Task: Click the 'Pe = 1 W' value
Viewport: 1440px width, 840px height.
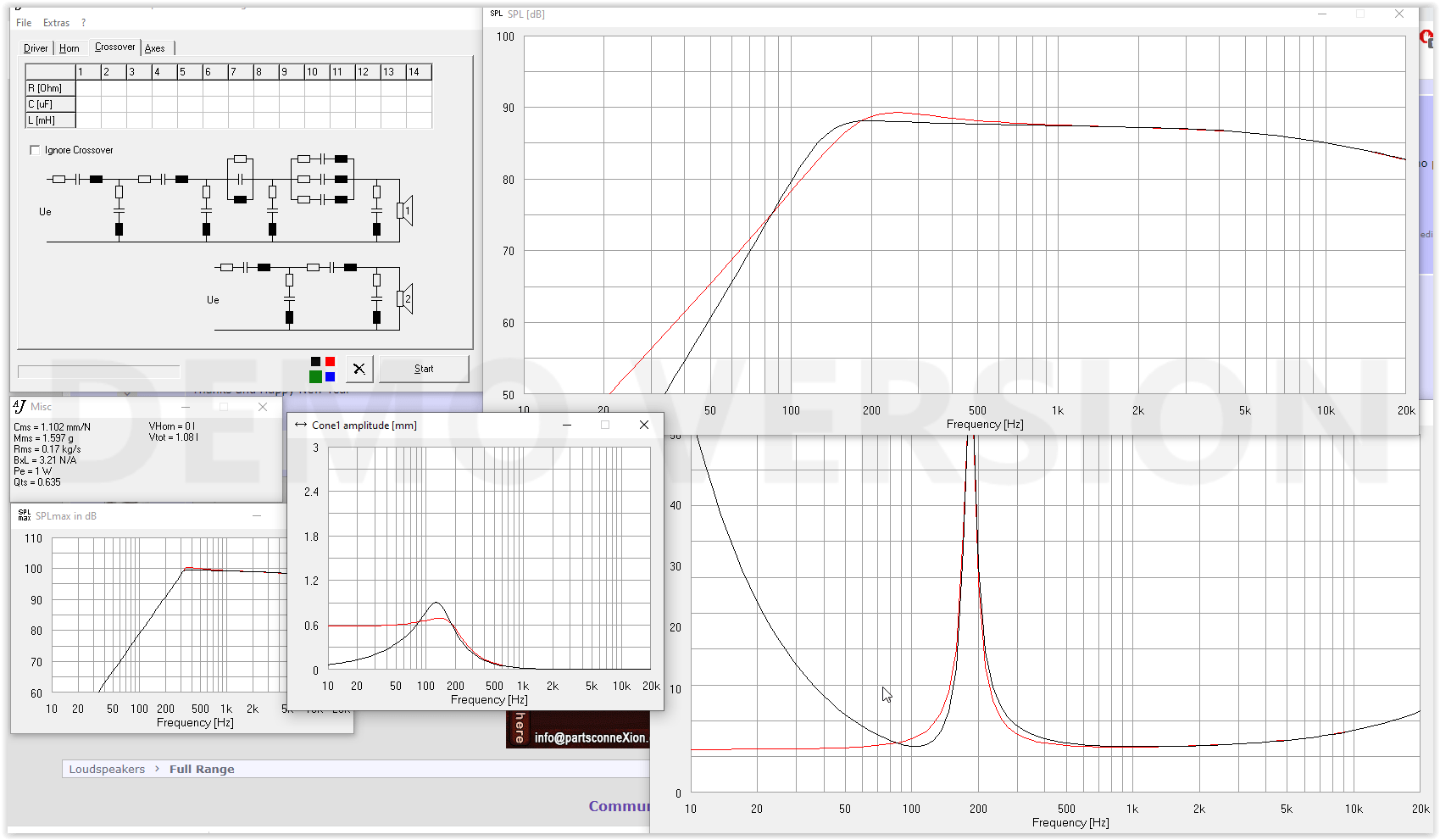Action: click(x=32, y=471)
